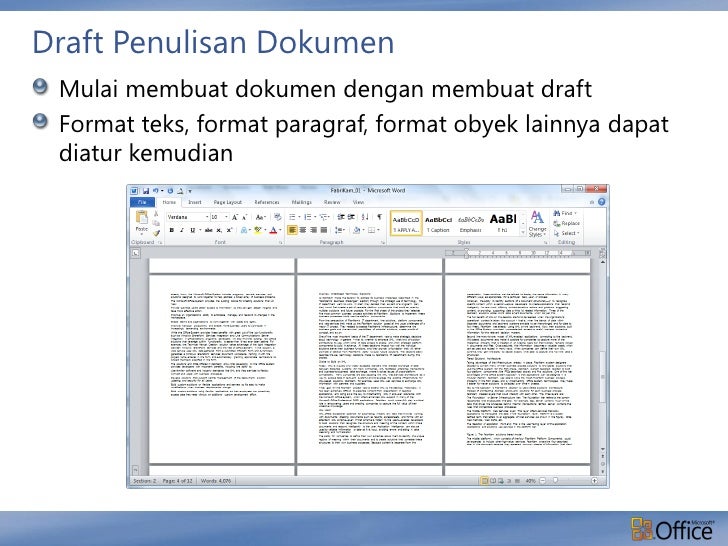Click the Shading paint bucket color
The height and width of the screenshot is (546, 728).
click(356, 230)
